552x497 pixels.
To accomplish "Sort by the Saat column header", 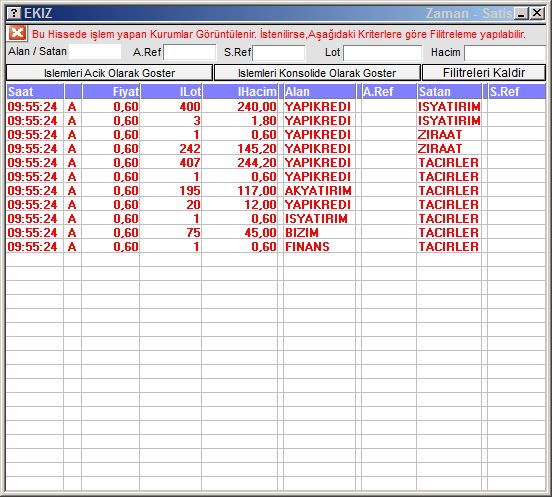I will [35, 92].
